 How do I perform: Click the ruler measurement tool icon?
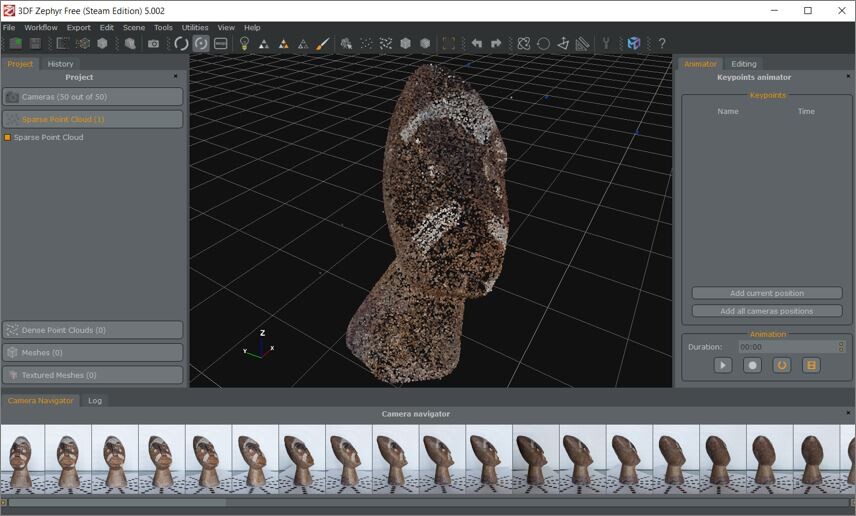[582, 44]
